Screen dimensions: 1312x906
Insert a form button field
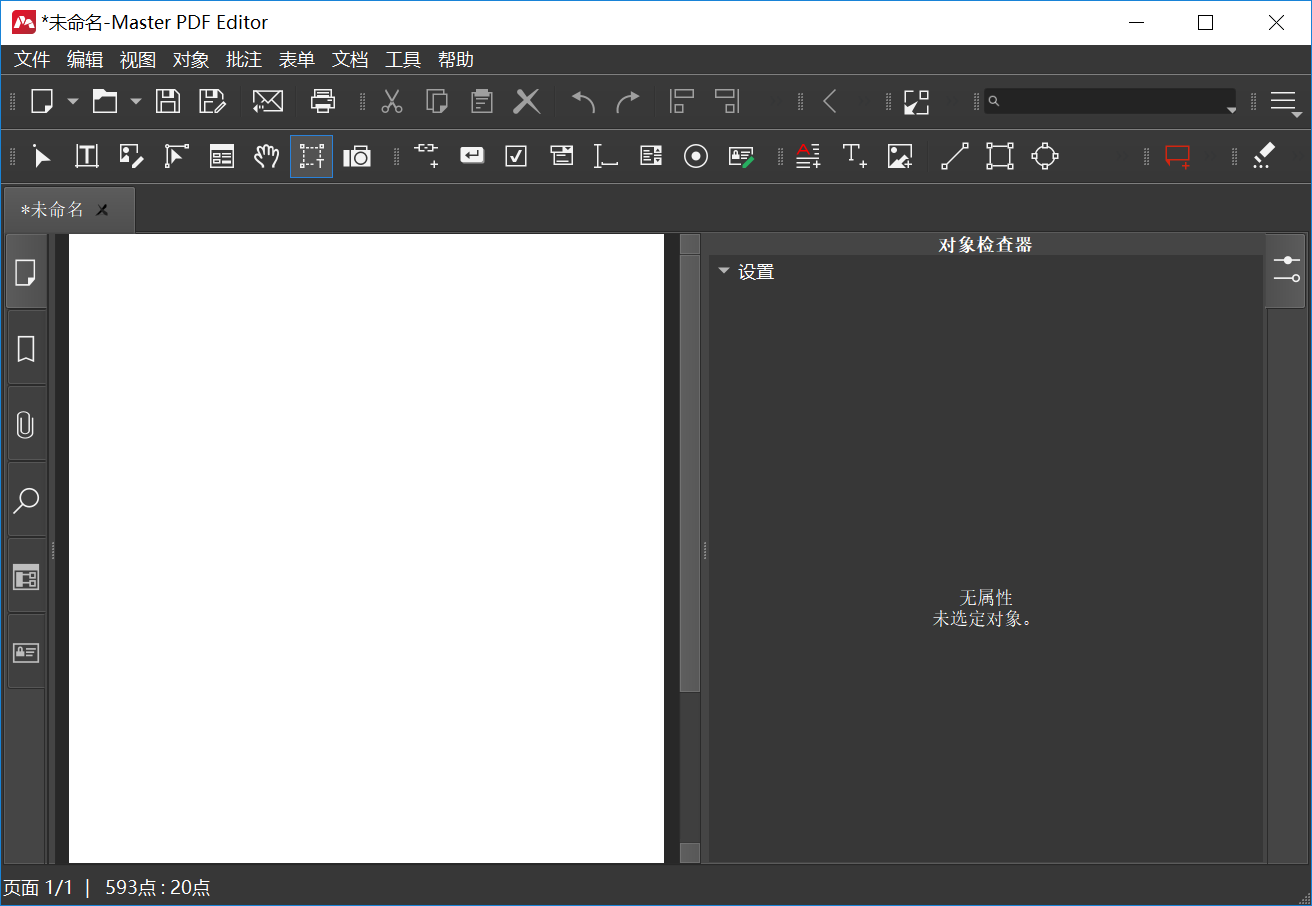coord(472,155)
